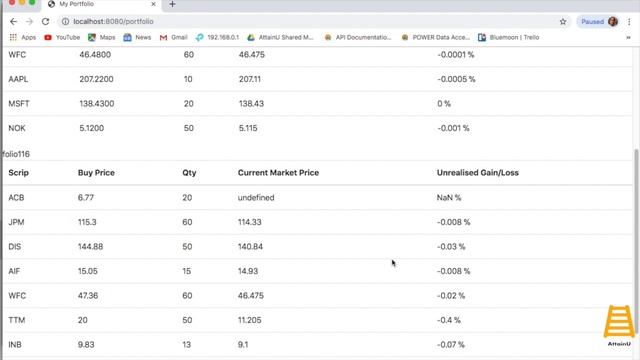Select the ACB scrip cell
Image resolution: width=640 pixels, height=360 pixels.
click(x=16, y=198)
